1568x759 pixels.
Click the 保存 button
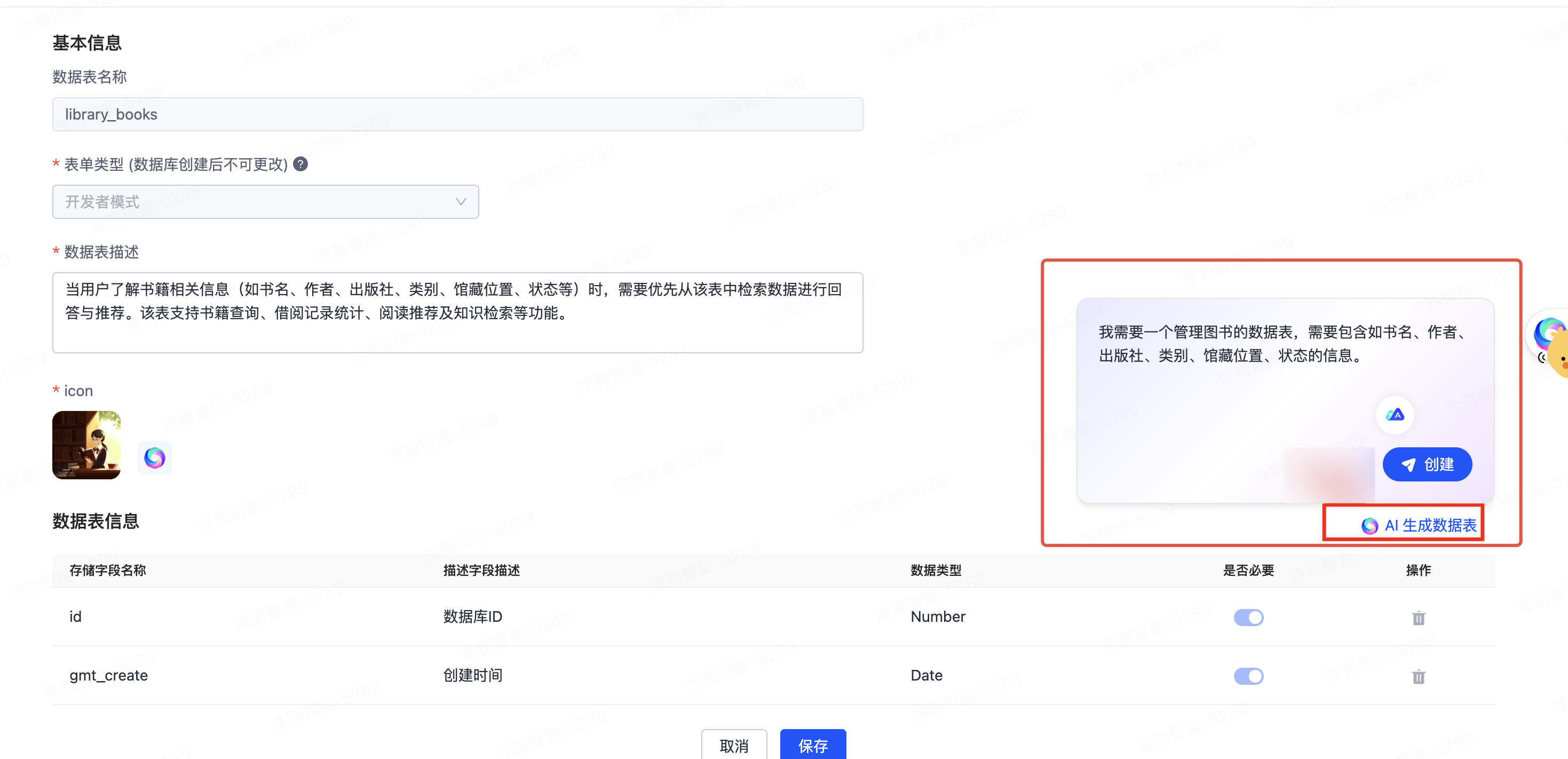[813, 745]
